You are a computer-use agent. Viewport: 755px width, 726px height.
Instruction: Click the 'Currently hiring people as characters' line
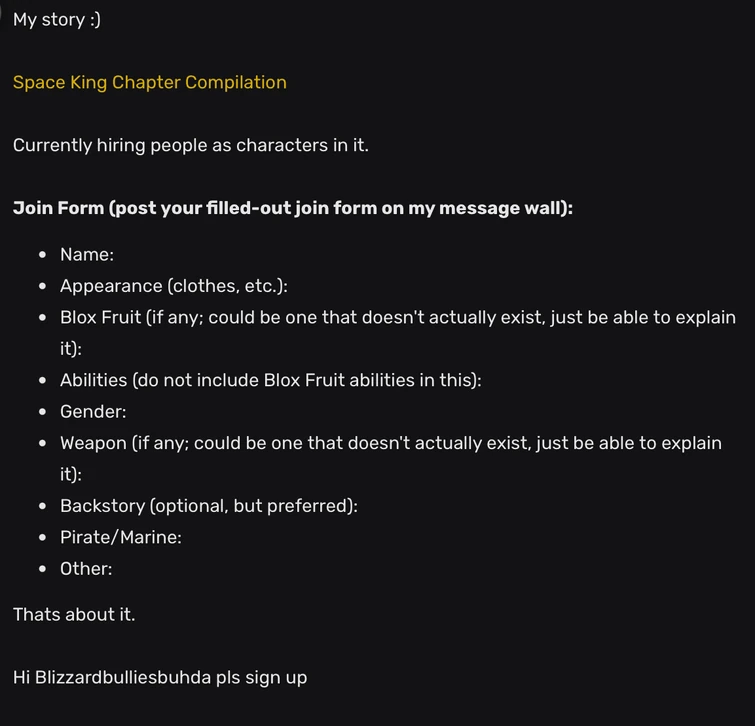(191, 145)
